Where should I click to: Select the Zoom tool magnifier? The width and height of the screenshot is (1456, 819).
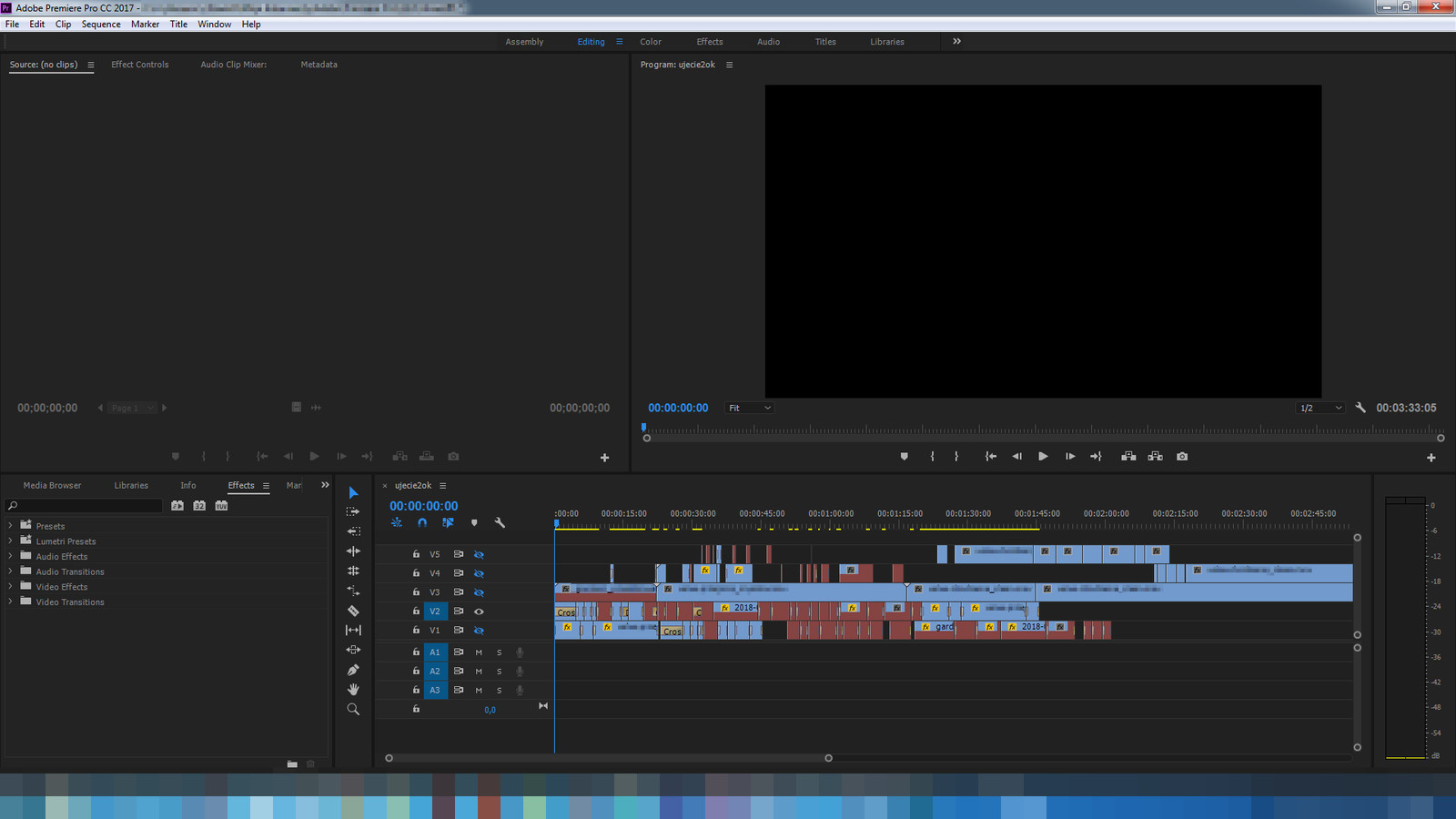coord(353,710)
